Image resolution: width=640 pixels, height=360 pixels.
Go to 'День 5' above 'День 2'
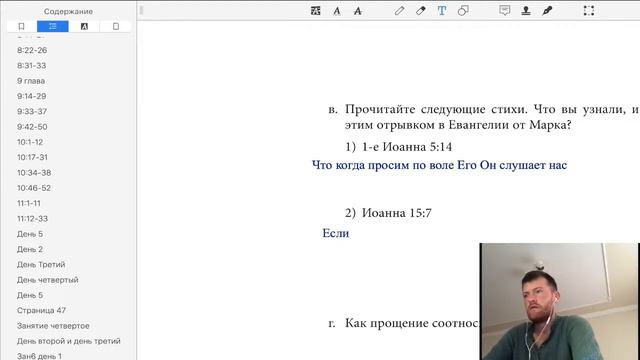(30, 234)
